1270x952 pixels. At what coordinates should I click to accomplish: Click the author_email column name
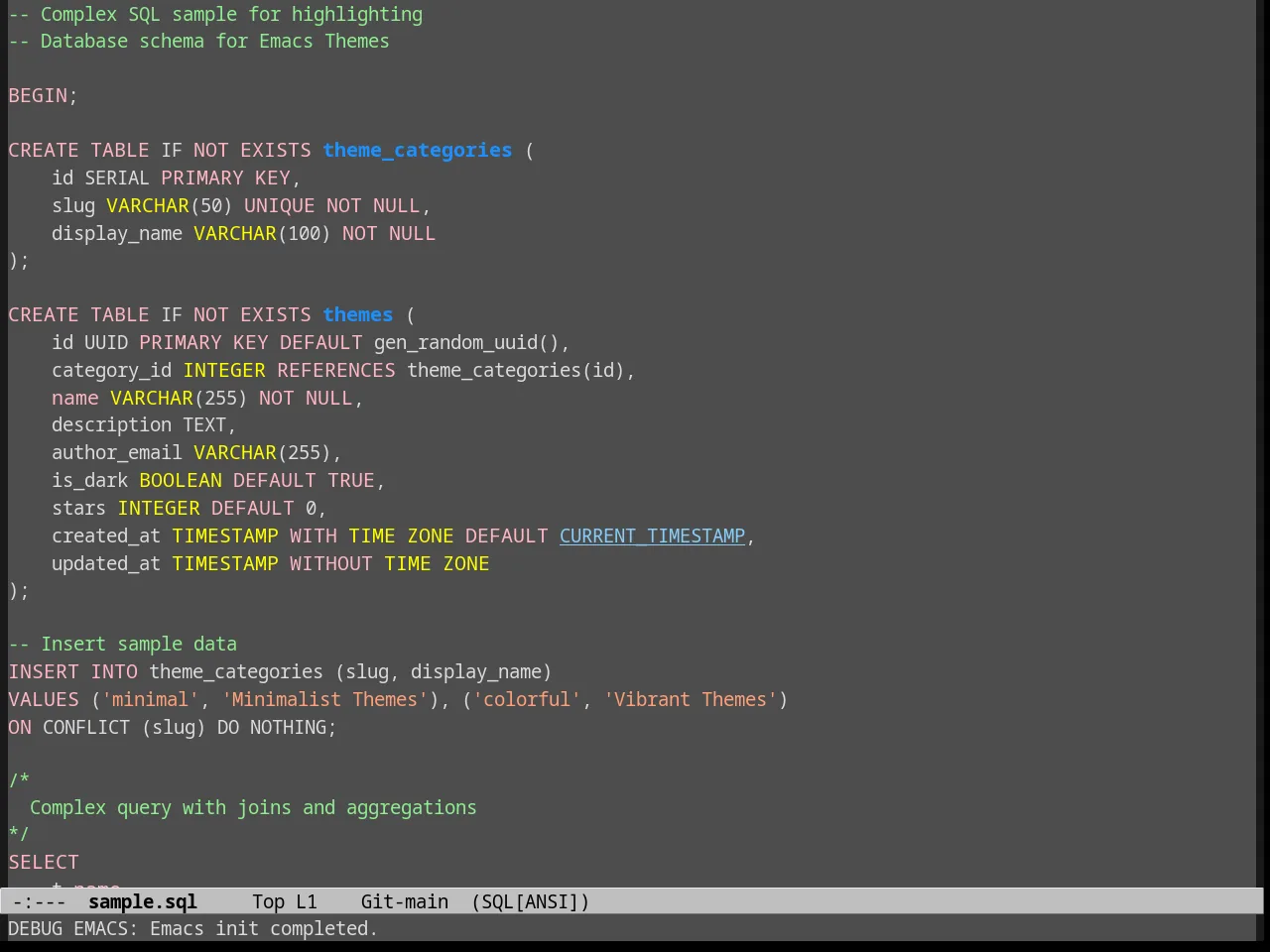117,452
